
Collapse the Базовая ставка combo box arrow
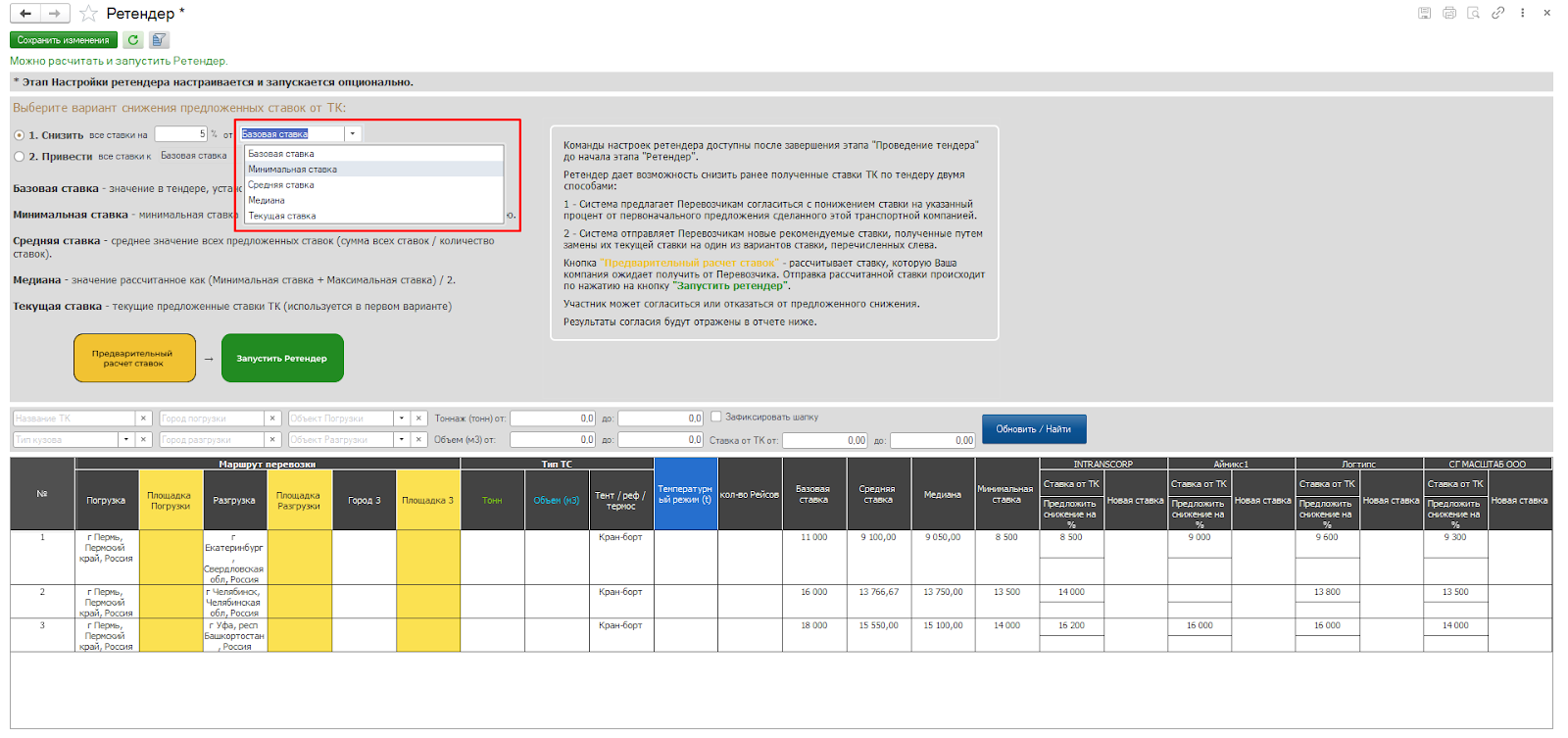353,134
